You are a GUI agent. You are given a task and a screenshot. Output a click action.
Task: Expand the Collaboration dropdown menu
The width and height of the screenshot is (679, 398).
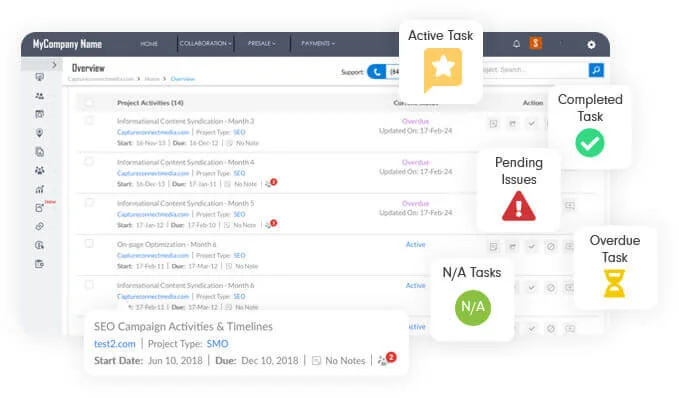click(x=205, y=44)
